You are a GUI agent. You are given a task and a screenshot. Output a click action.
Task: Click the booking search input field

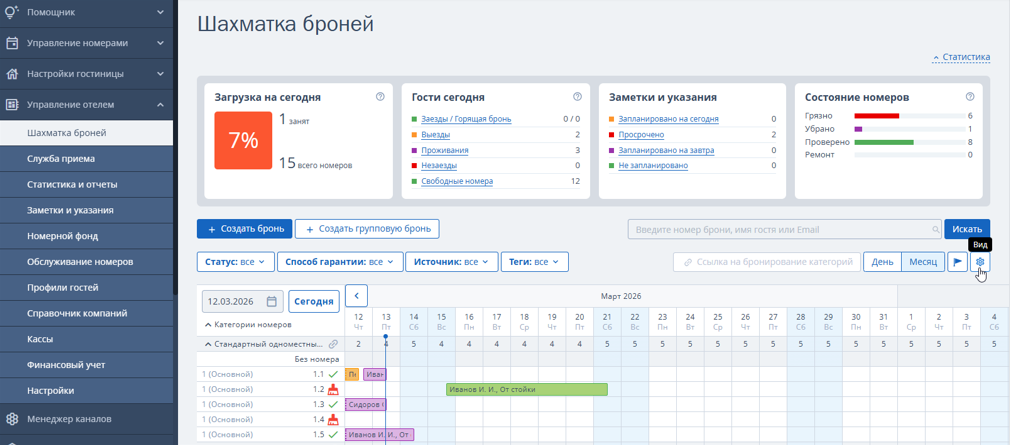[780, 229]
